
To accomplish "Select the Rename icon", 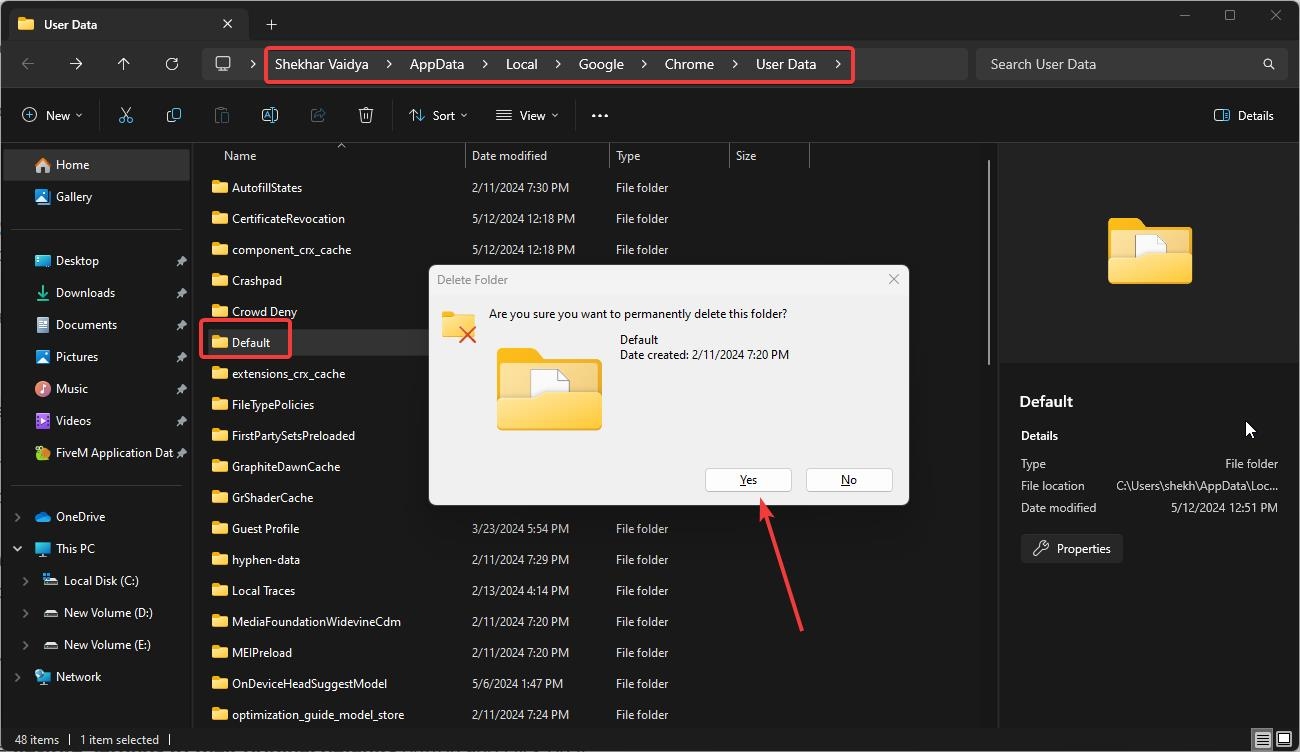I will tap(269, 115).
